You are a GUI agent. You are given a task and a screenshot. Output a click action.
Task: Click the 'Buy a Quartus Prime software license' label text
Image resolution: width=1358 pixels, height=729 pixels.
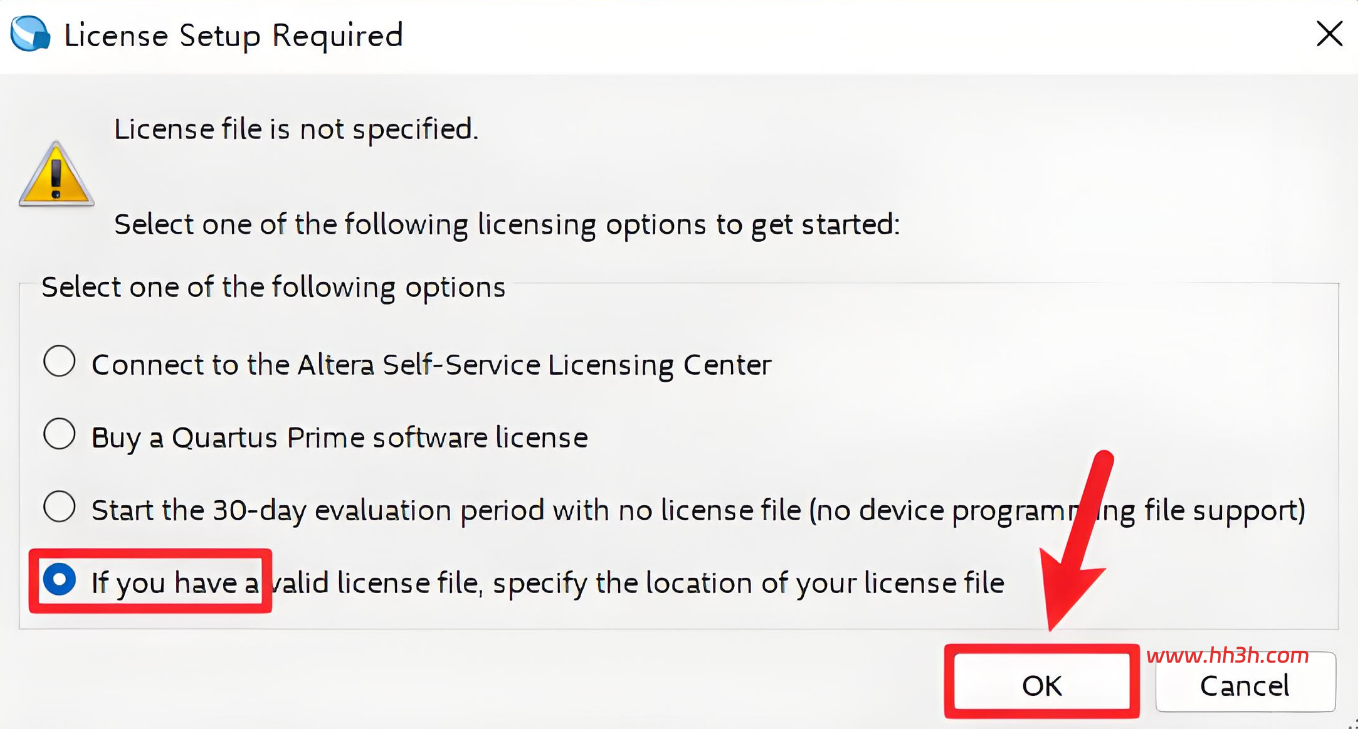(339, 438)
